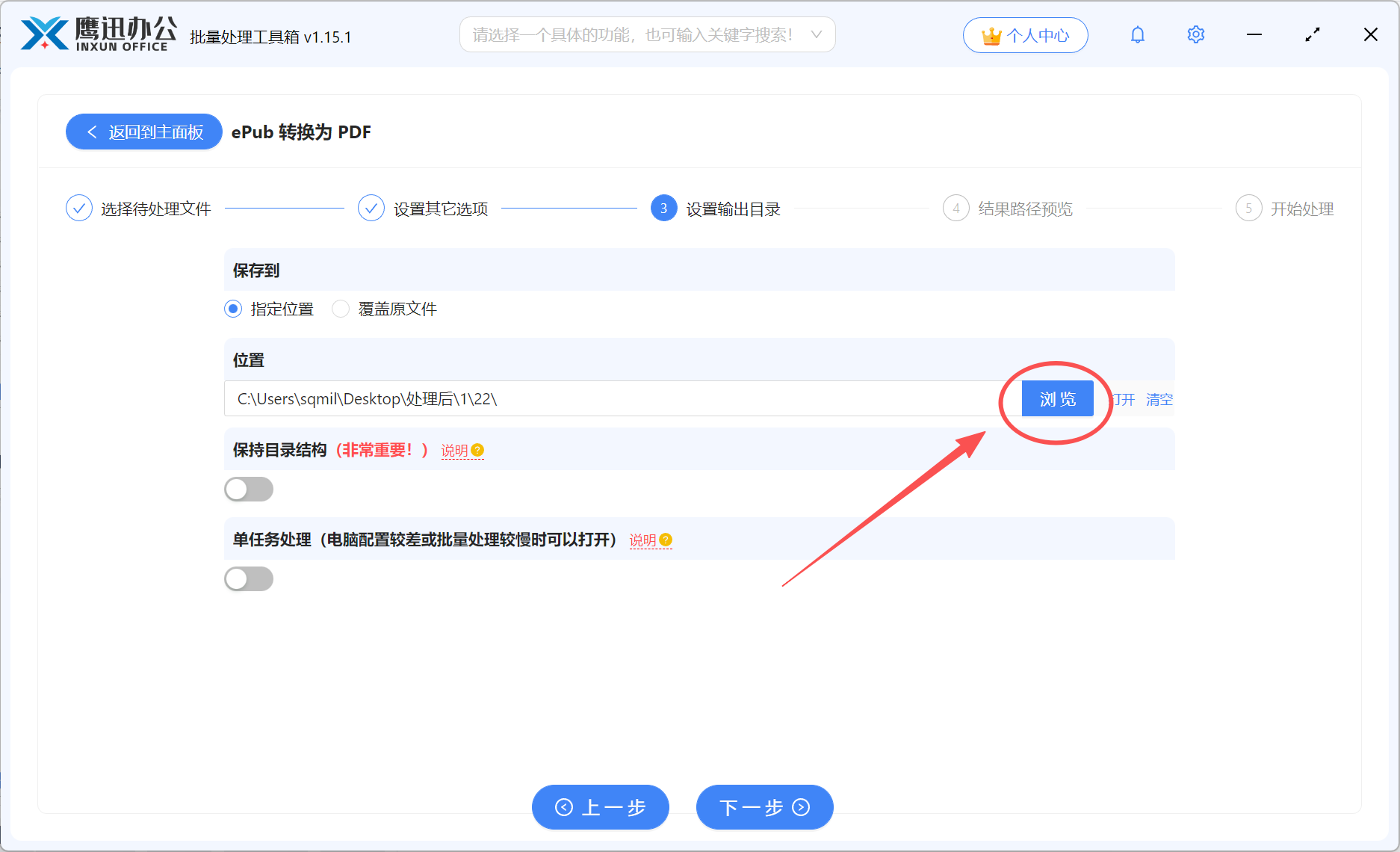Toggle the 保持目录结构 switch

point(249,490)
